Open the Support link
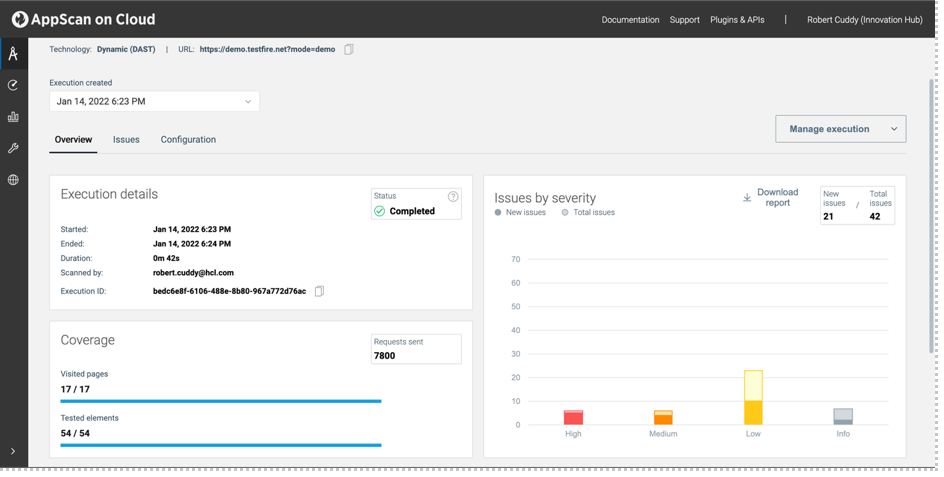 click(x=685, y=20)
